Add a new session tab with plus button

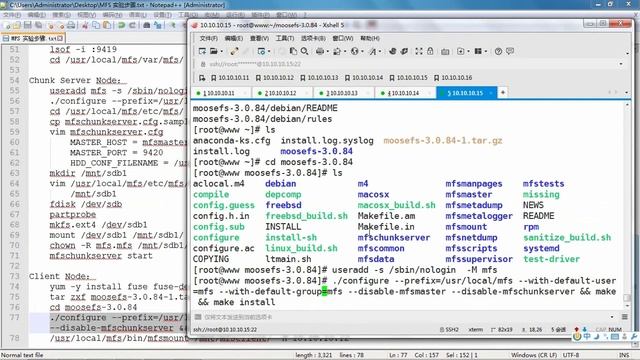tap(503, 93)
